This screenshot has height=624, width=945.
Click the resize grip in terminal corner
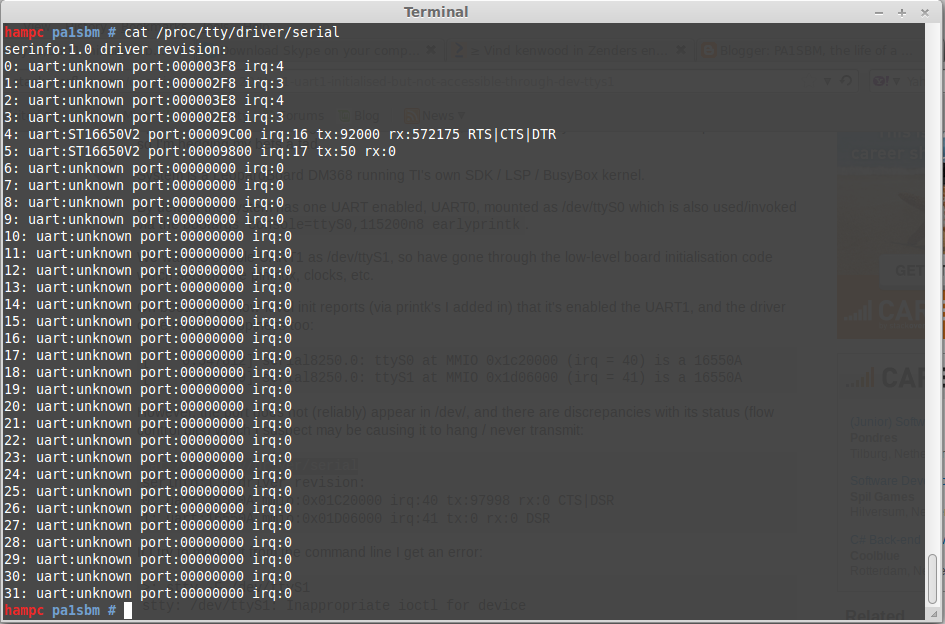click(935, 614)
